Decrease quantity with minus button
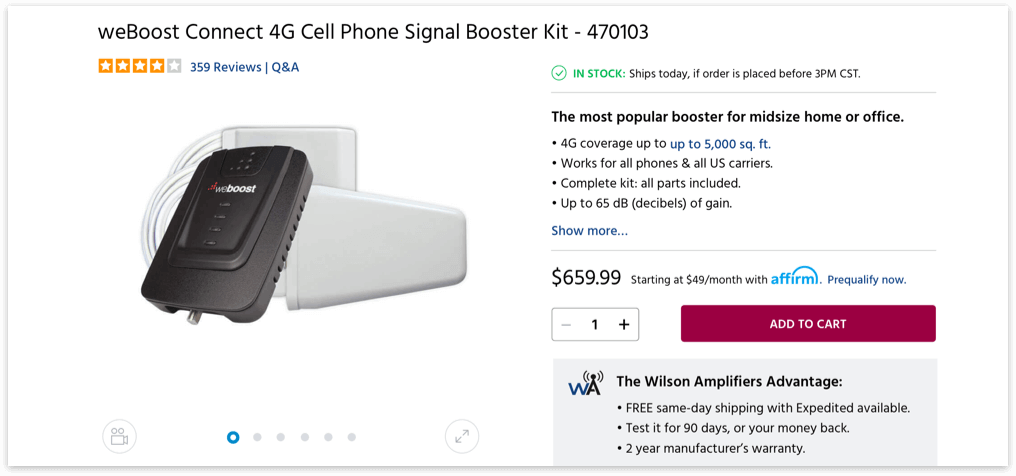This screenshot has width=1016, height=476. tap(567, 324)
